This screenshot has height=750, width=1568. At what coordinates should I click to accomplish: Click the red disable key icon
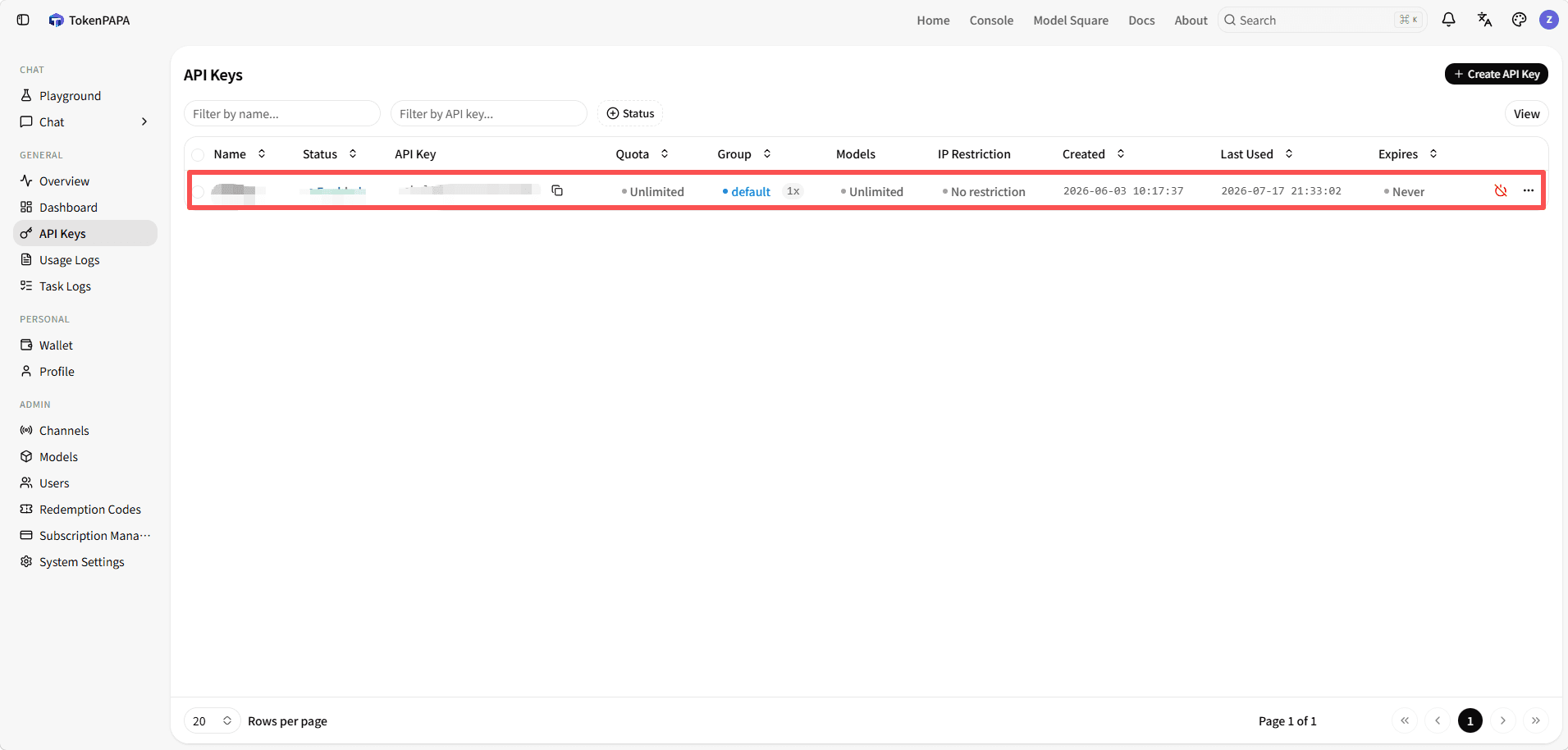[1501, 190]
